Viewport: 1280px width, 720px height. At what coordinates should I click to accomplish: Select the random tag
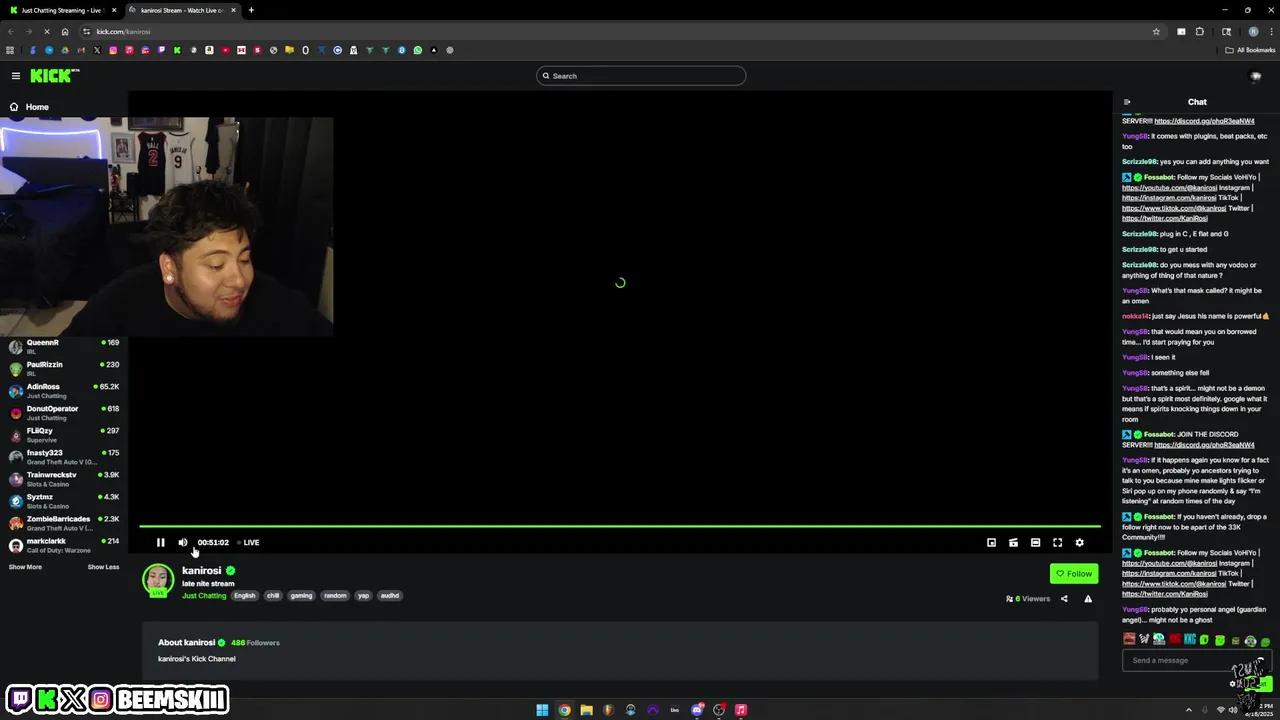335,596
